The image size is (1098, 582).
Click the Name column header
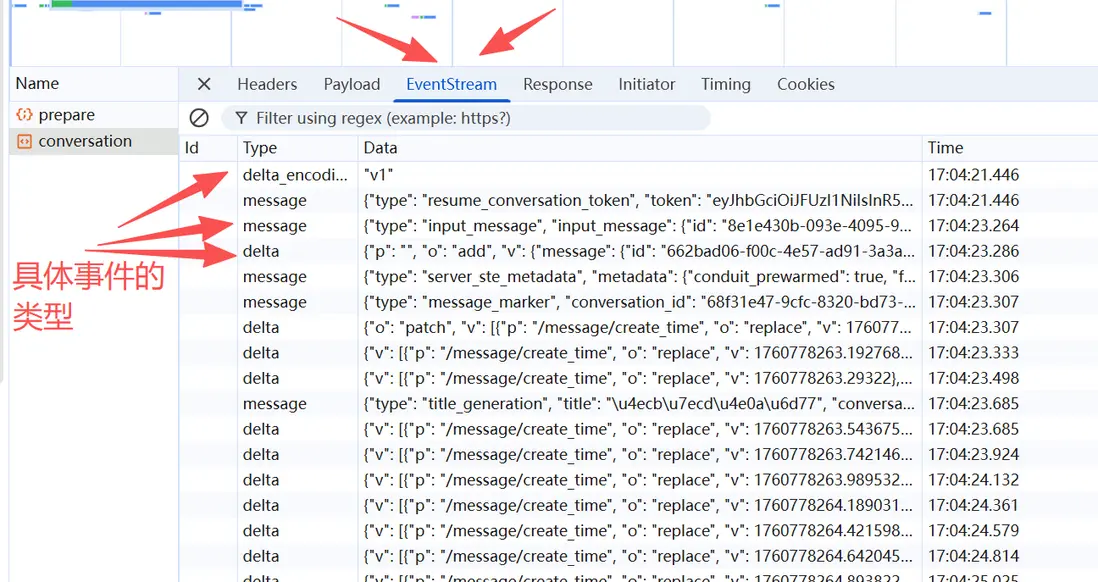pyautogui.click(x=37, y=84)
